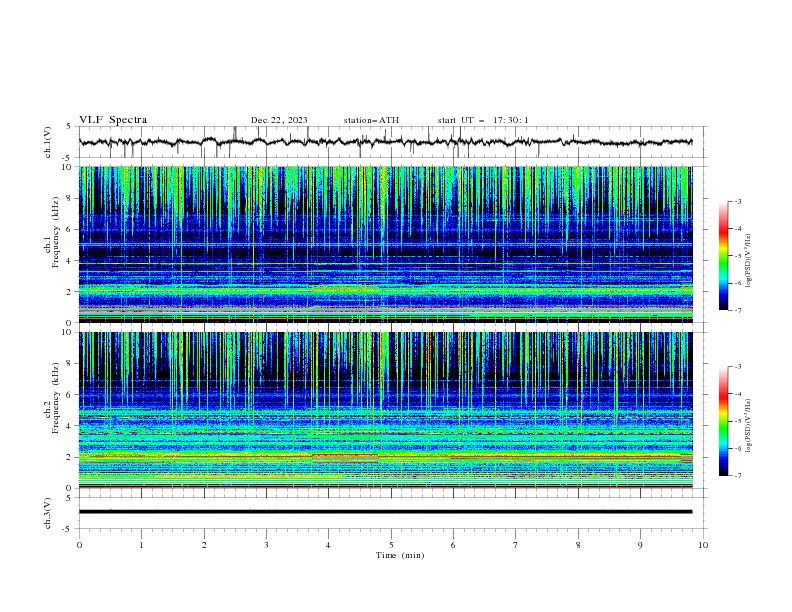Click the "Time (min)" axis label
The height and width of the screenshot is (612, 792).
pos(400,555)
